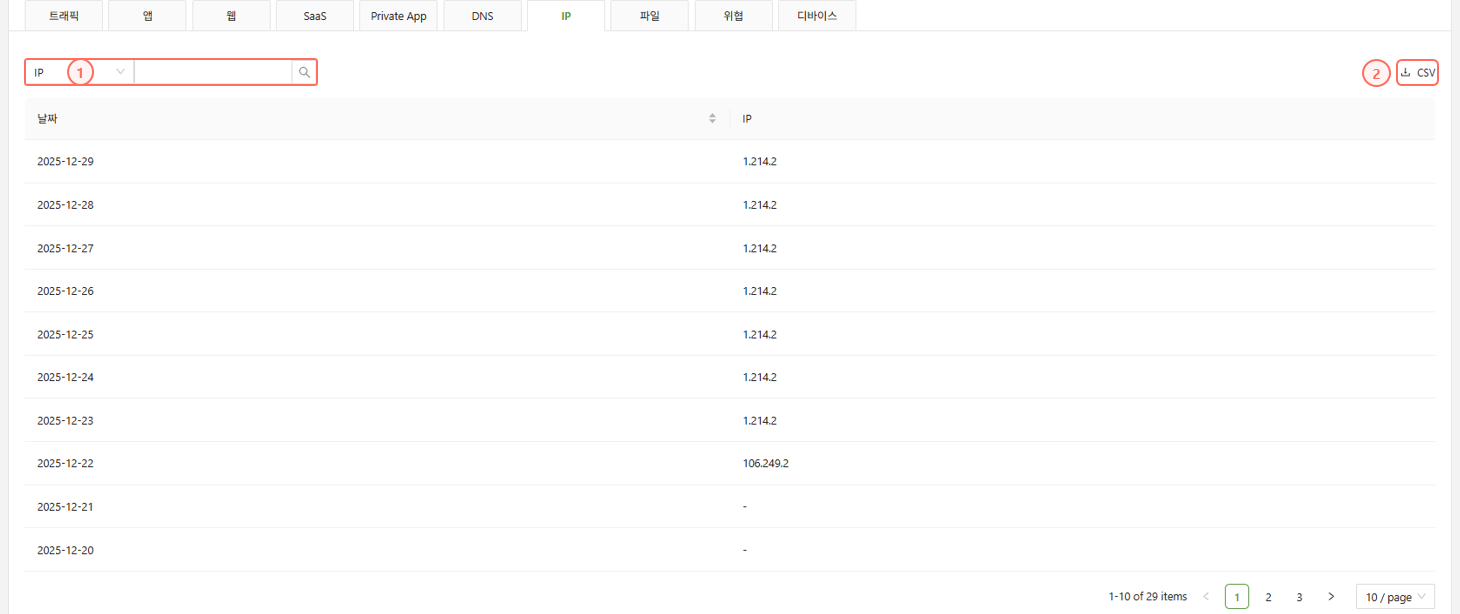Expand the 10 / page size dropdown
Viewport: 1460px width, 614px height.
point(1395,597)
